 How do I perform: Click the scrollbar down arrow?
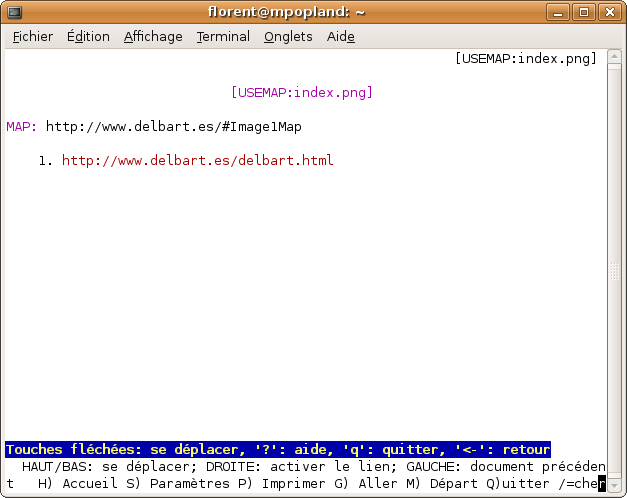pyautogui.click(x=614, y=486)
